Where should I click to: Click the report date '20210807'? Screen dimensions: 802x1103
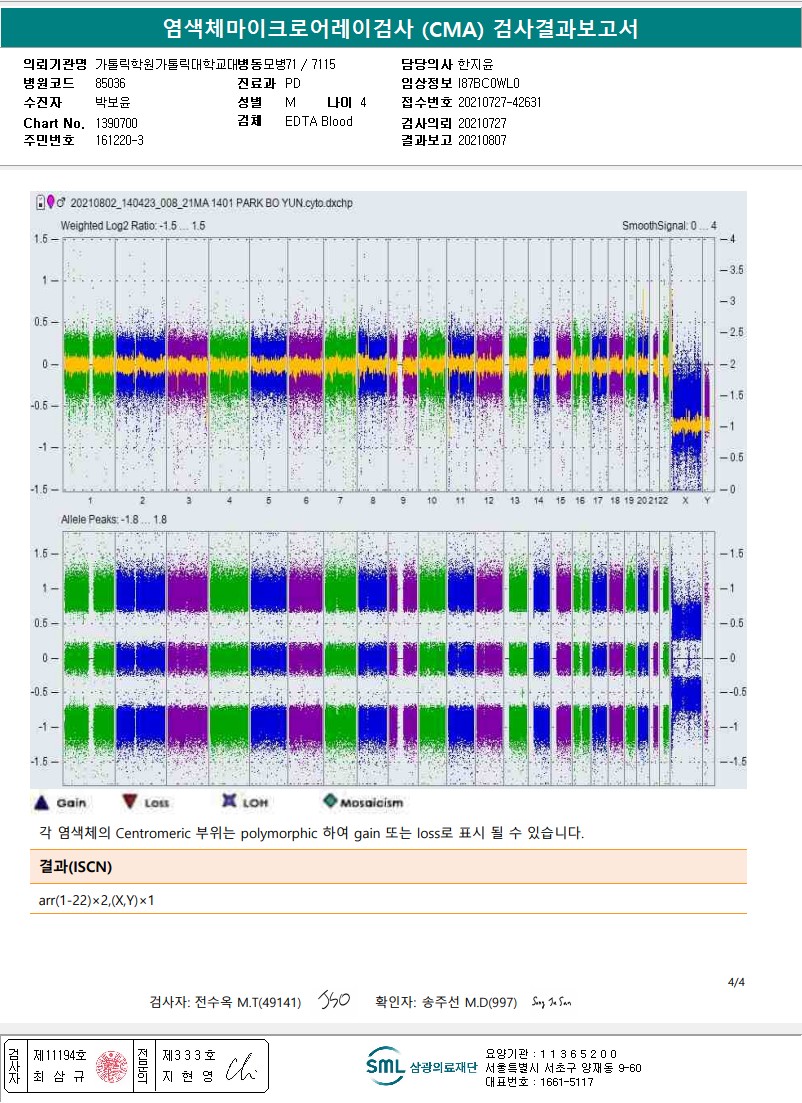click(x=482, y=140)
